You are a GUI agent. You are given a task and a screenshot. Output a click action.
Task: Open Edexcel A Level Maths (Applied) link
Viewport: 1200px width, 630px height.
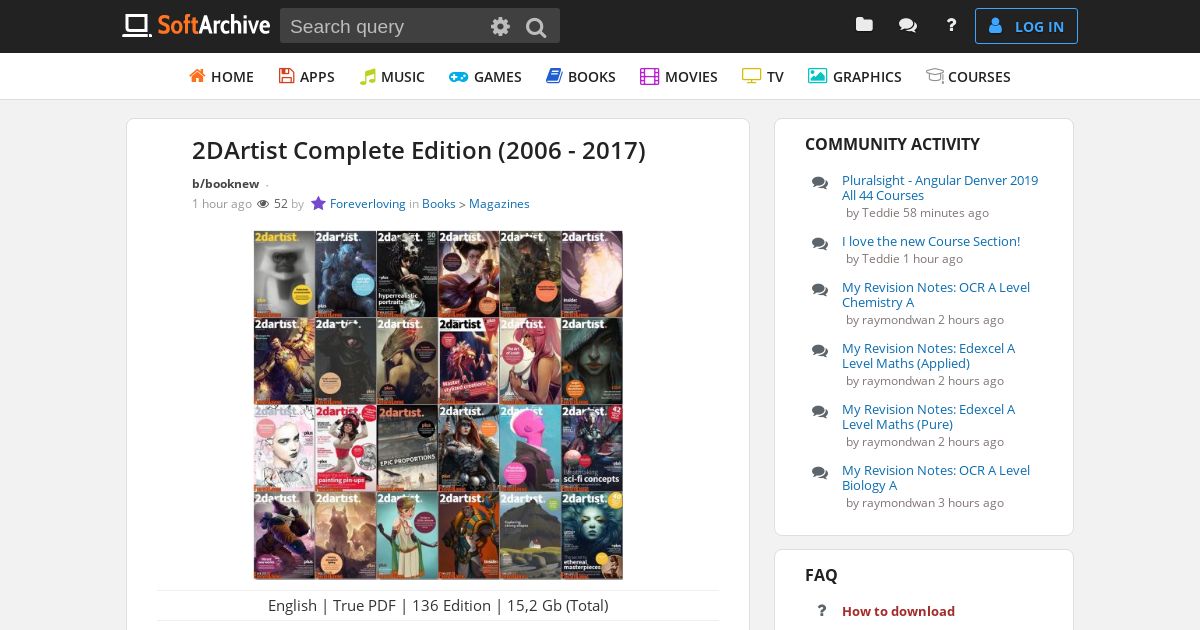928,356
